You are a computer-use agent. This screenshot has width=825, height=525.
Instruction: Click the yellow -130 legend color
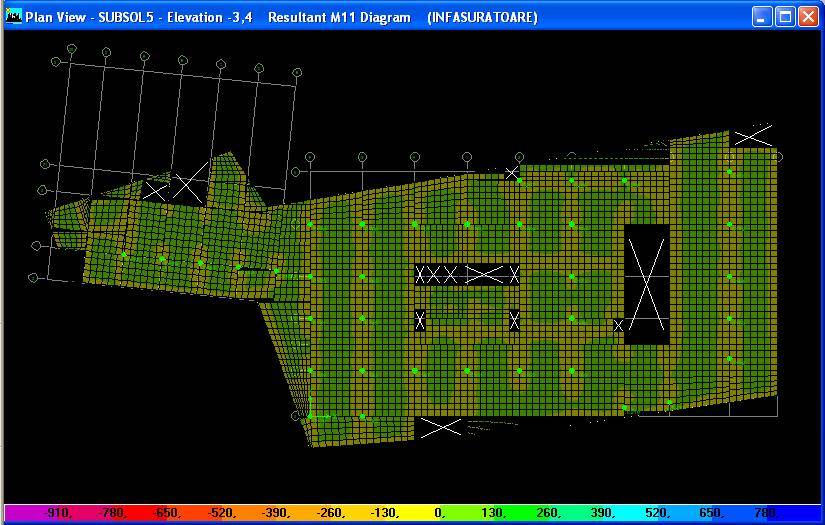pos(383,513)
